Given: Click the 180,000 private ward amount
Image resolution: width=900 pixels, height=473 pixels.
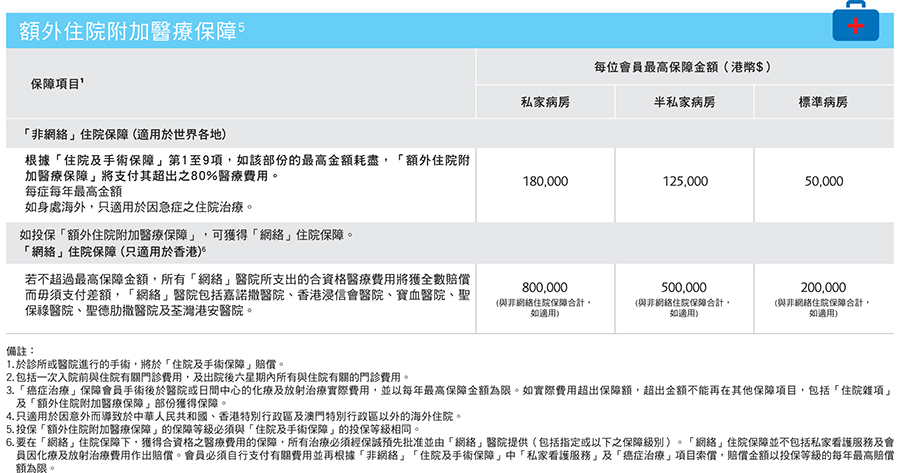Looking at the screenshot, I should (545, 181).
